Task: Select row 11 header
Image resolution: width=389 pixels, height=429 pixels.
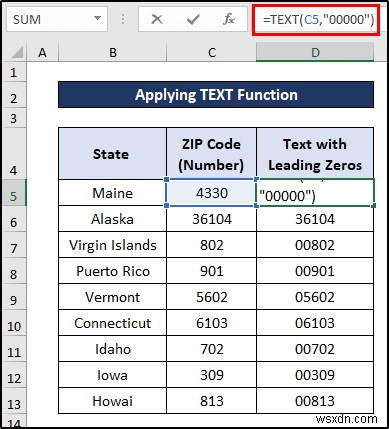Action: [14, 348]
